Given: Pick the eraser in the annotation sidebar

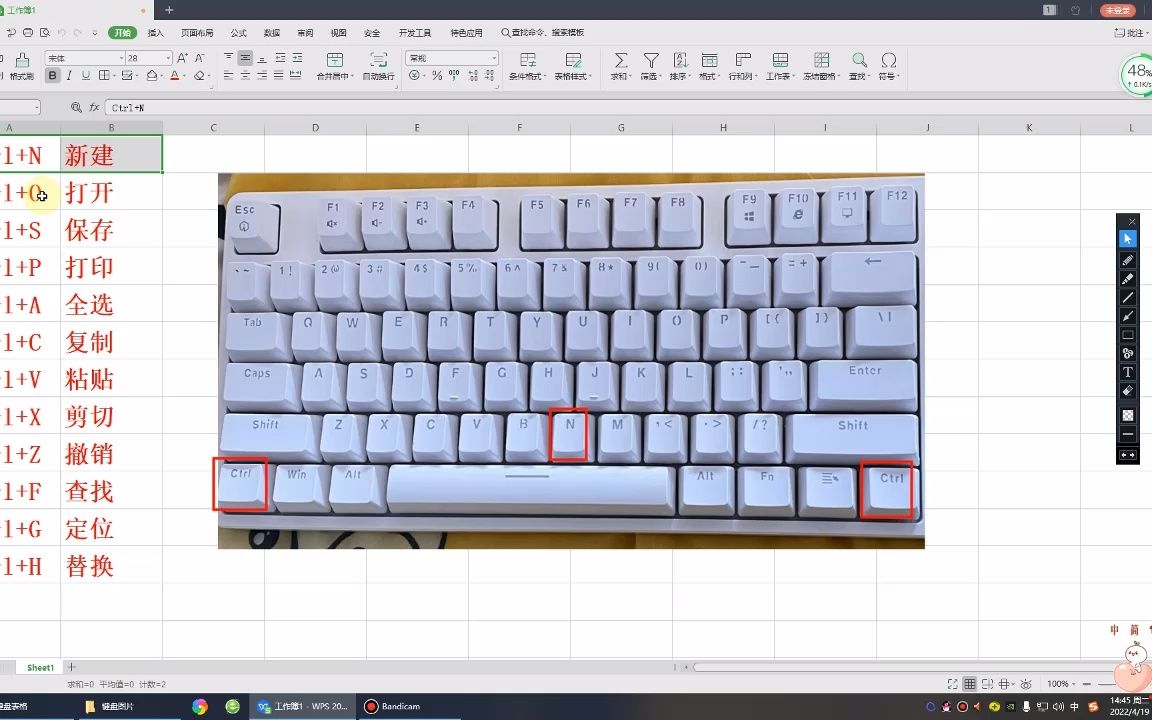Looking at the screenshot, I should tap(1128, 389).
